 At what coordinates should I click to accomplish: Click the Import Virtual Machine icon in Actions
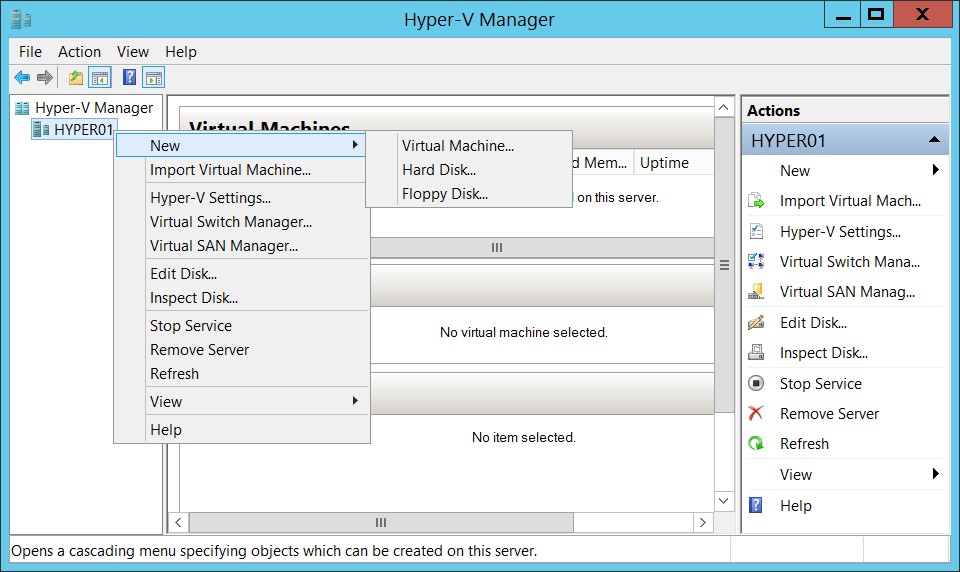click(x=756, y=201)
